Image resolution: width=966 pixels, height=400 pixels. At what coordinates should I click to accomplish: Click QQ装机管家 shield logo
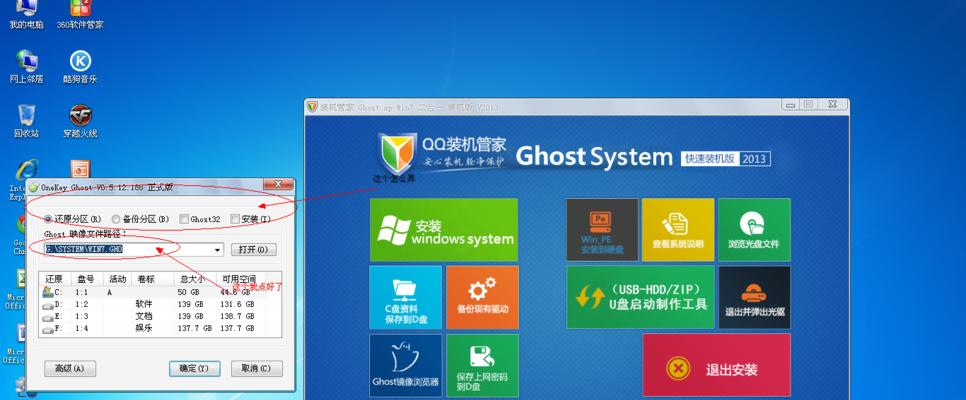coord(396,153)
